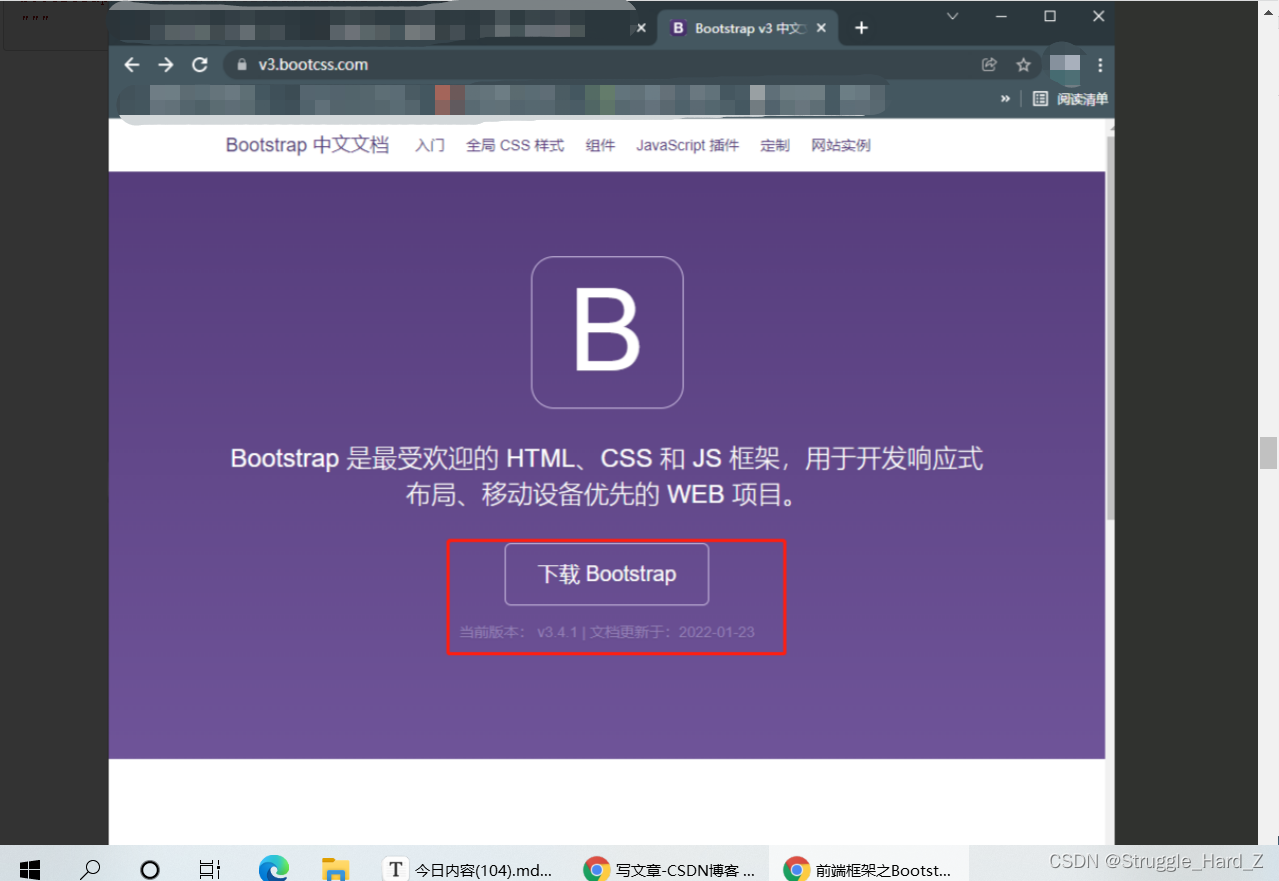Open a new browser tab with plus
The height and width of the screenshot is (881, 1279).
(x=861, y=28)
